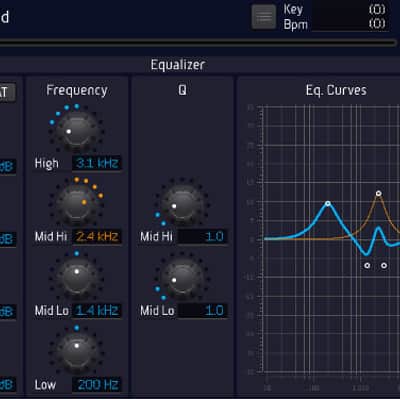Open the hamburger menu button beside Key
The width and height of the screenshot is (400, 400).
coord(264,17)
